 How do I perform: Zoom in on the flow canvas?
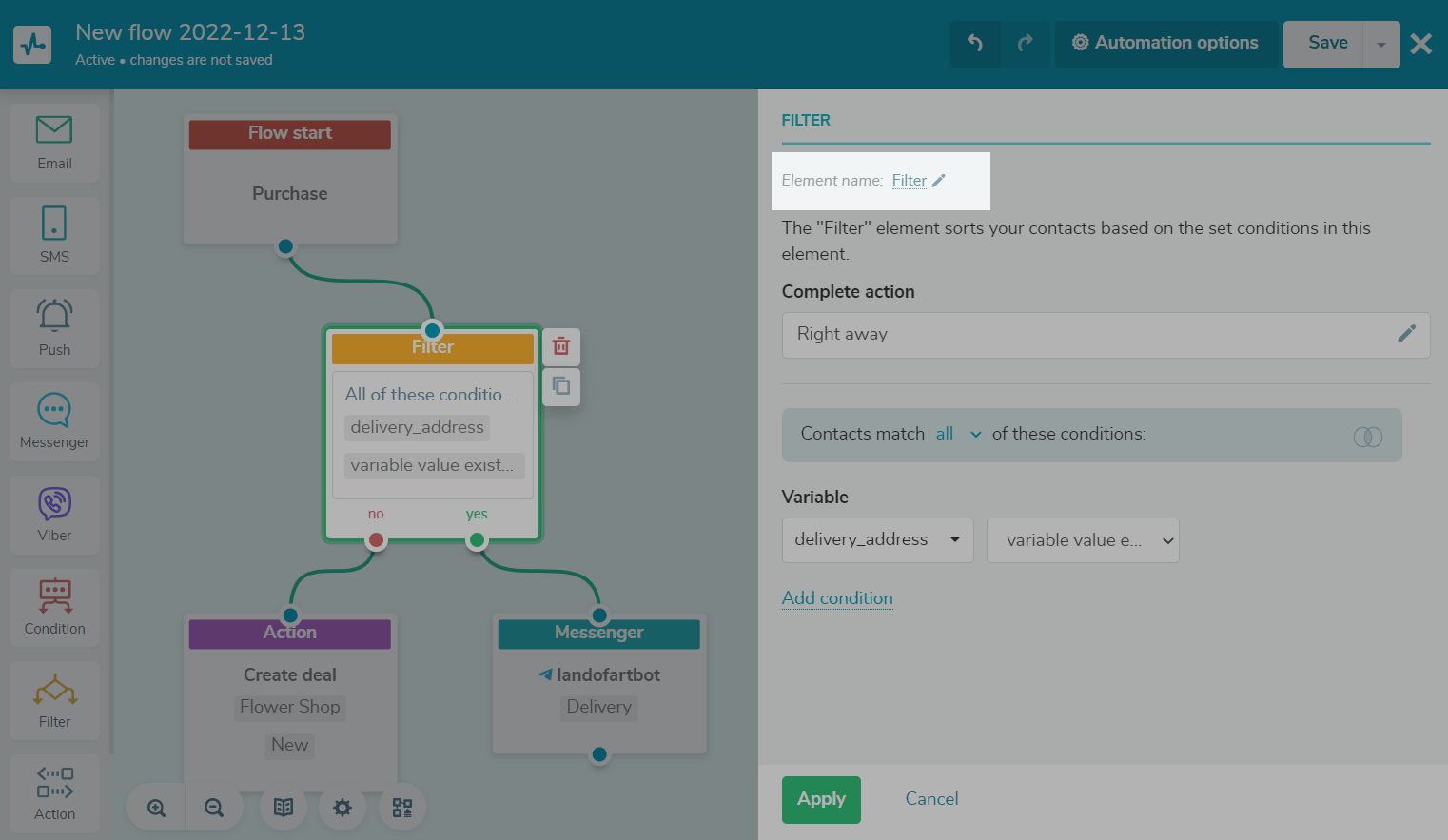click(x=157, y=808)
